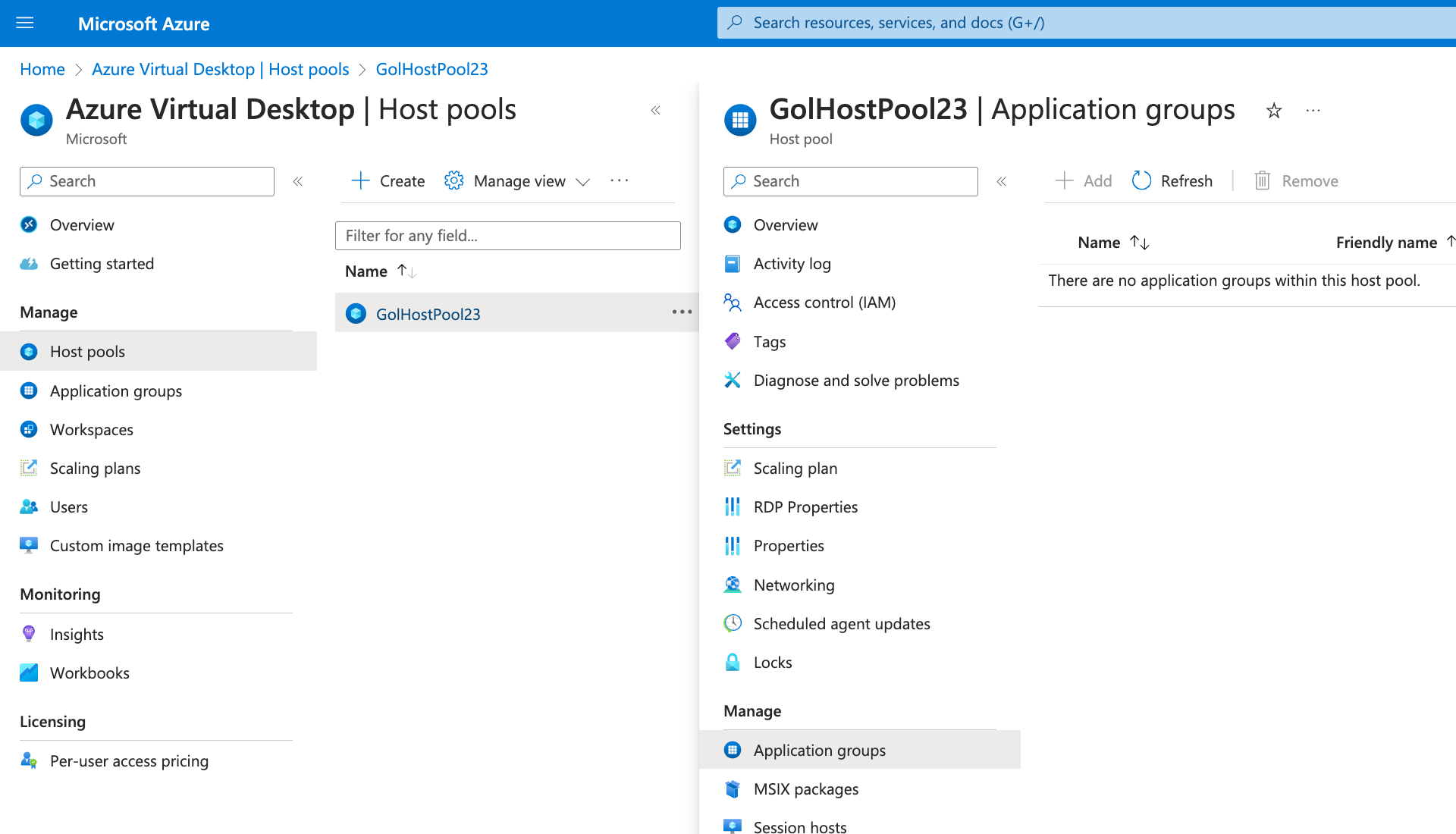The width and height of the screenshot is (1456, 834).
Task: Open the GolHostPool23 row context ellipsis
Action: (682, 312)
